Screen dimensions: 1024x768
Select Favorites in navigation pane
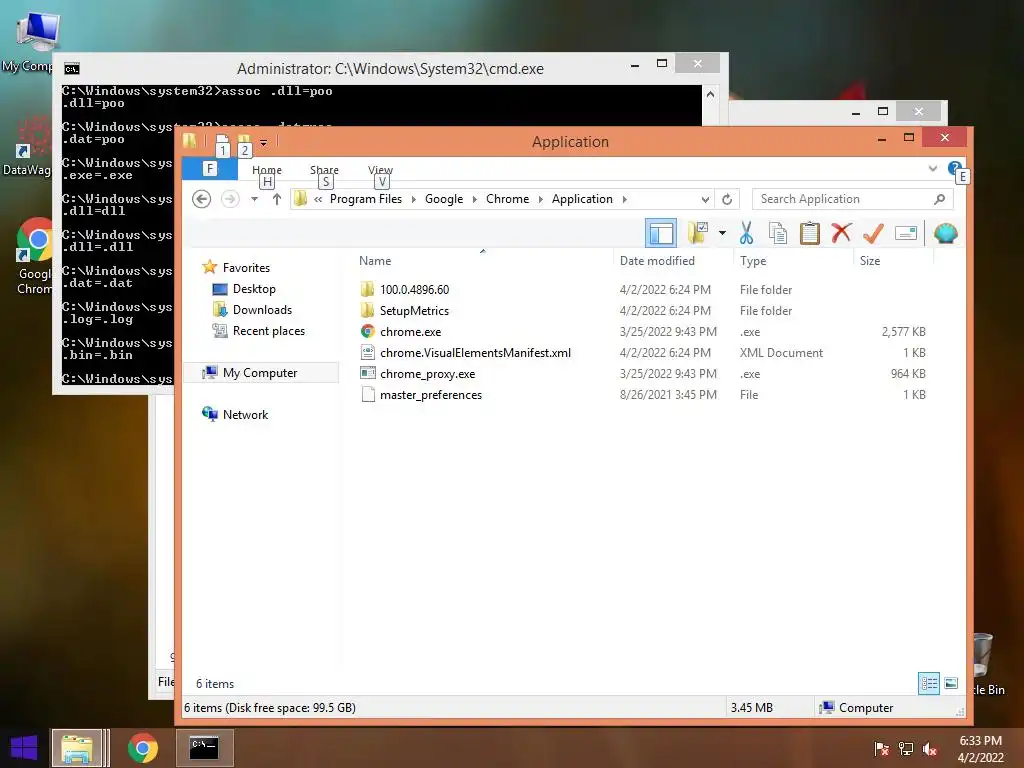click(x=246, y=267)
